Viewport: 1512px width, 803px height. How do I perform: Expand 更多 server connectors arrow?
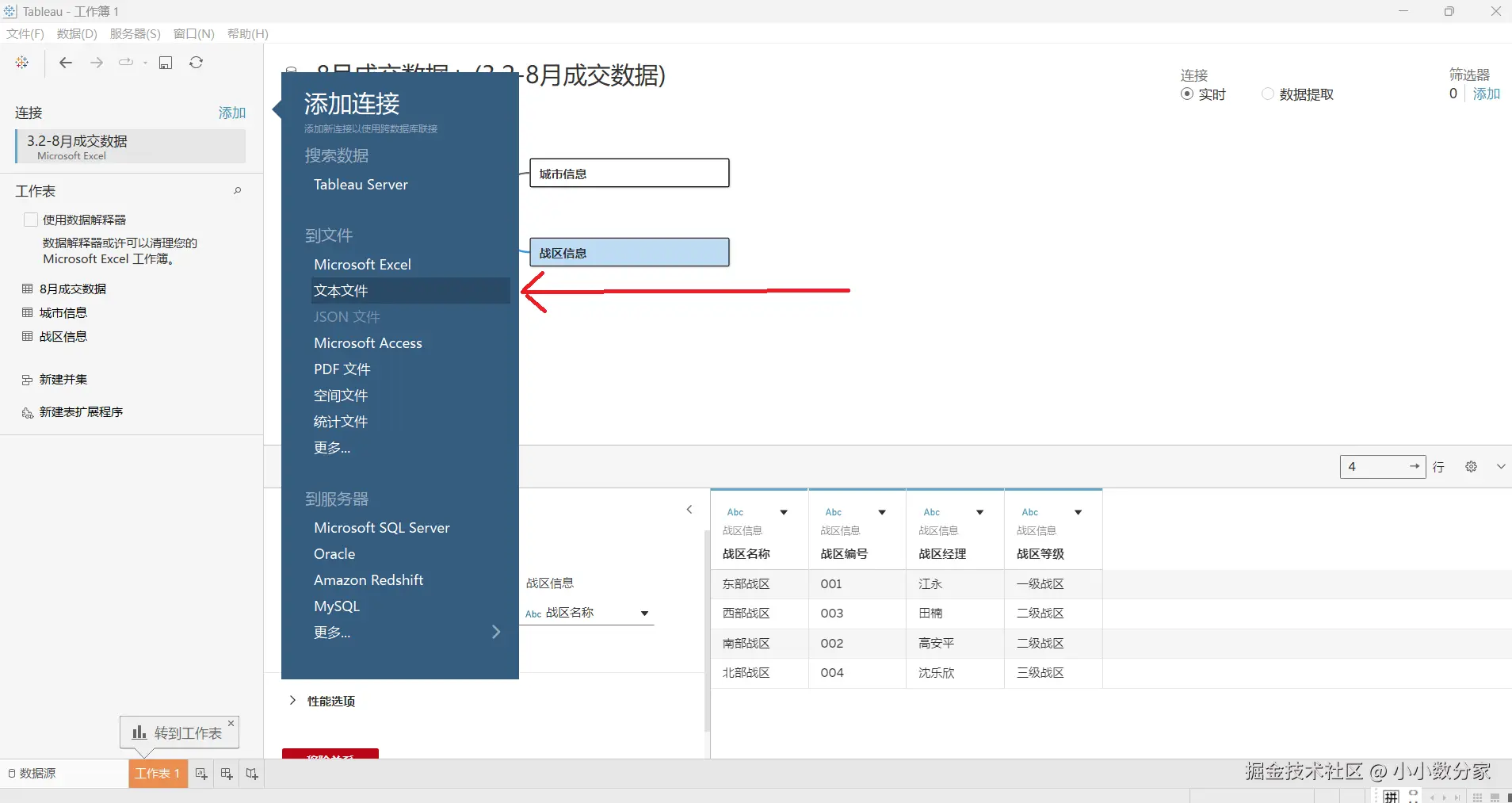[x=496, y=632]
